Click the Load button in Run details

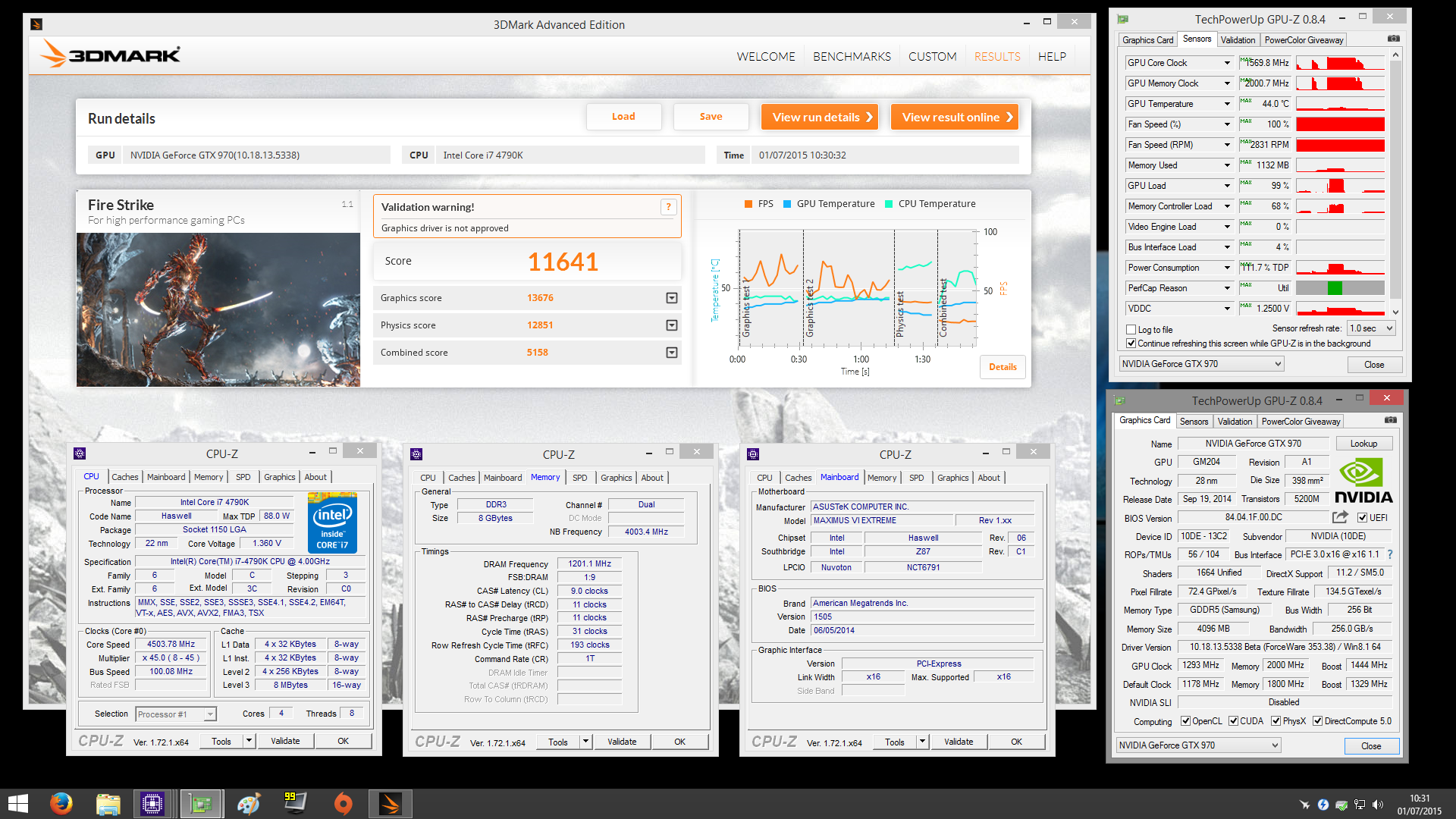click(623, 117)
